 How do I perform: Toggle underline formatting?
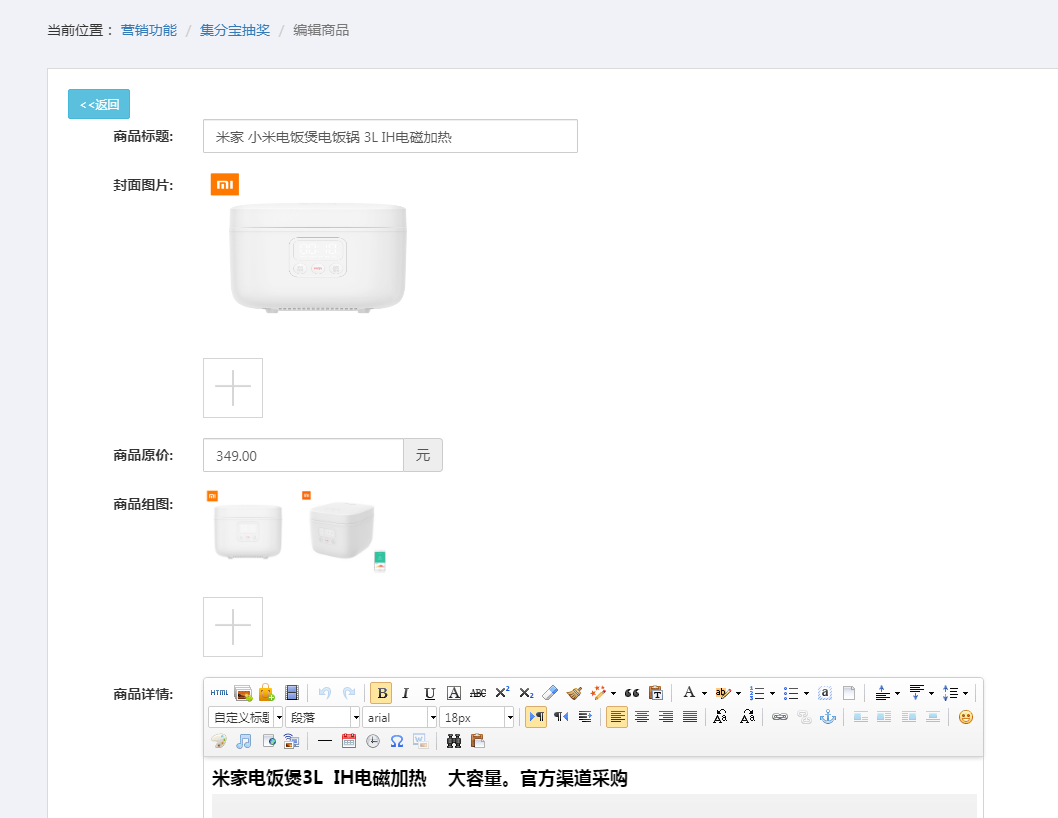430,693
